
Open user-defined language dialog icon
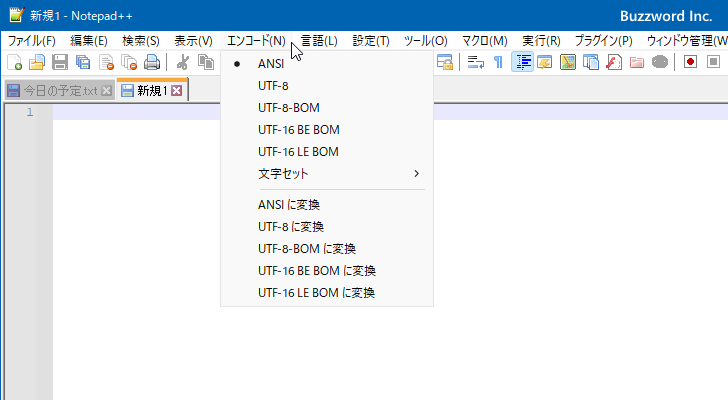(545, 62)
